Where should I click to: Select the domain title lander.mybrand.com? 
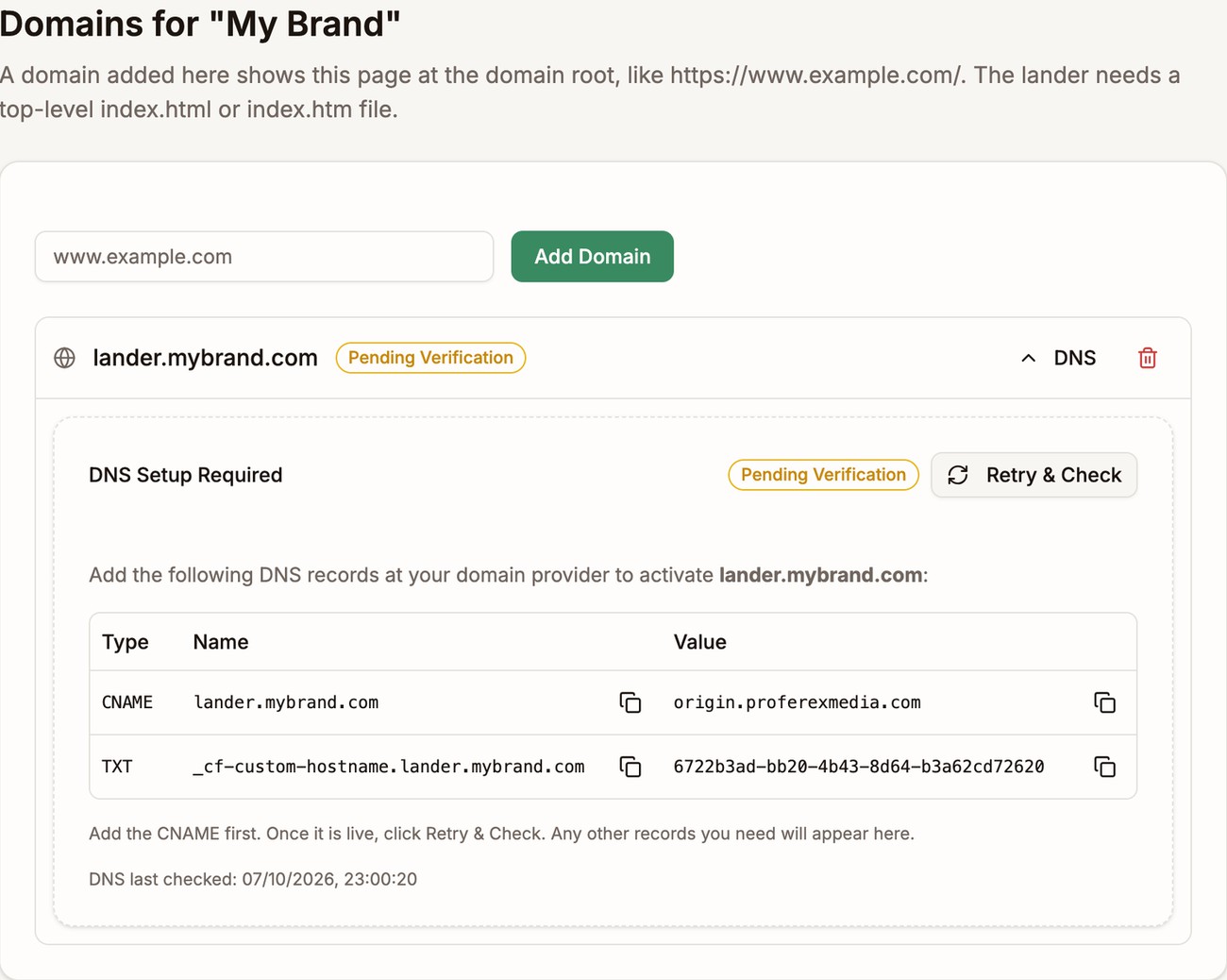coord(205,358)
